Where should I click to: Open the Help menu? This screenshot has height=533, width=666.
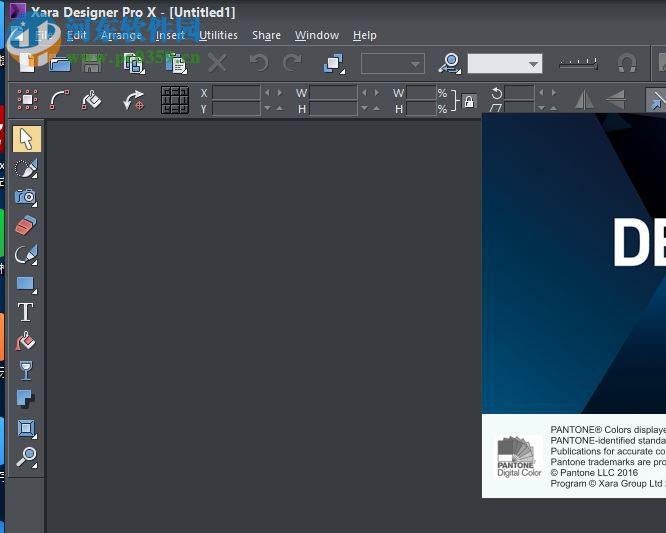click(x=365, y=35)
